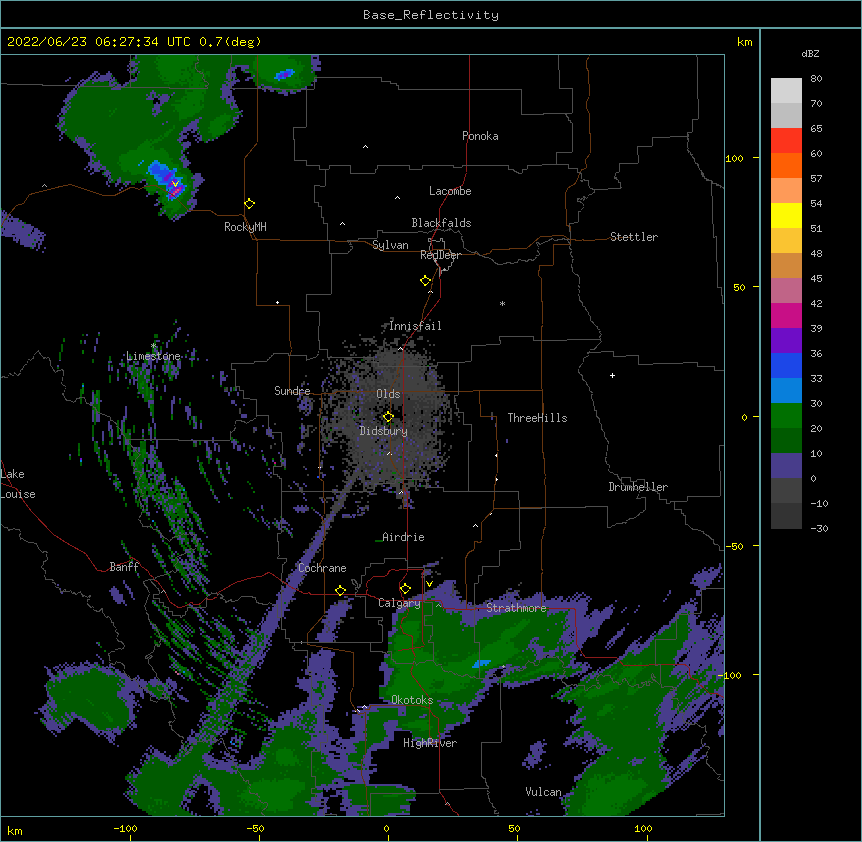
Task: Click the Base_Reflectivity title text
Action: [x=431, y=15]
